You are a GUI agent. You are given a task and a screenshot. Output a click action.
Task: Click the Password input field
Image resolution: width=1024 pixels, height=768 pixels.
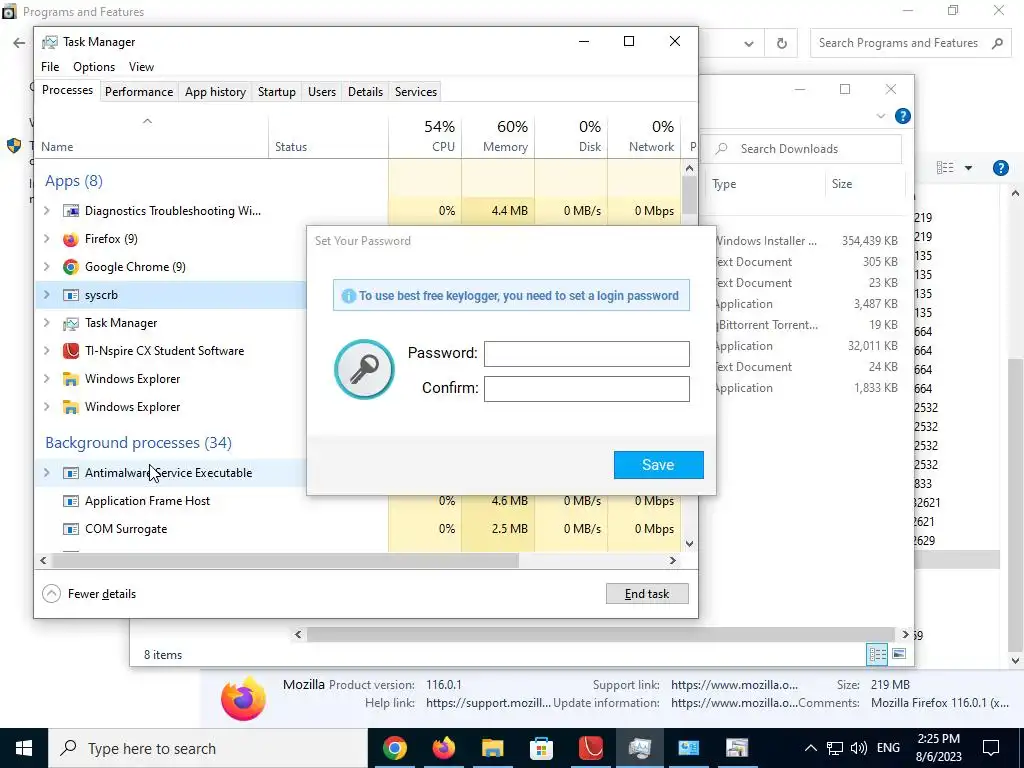pyautogui.click(x=586, y=354)
